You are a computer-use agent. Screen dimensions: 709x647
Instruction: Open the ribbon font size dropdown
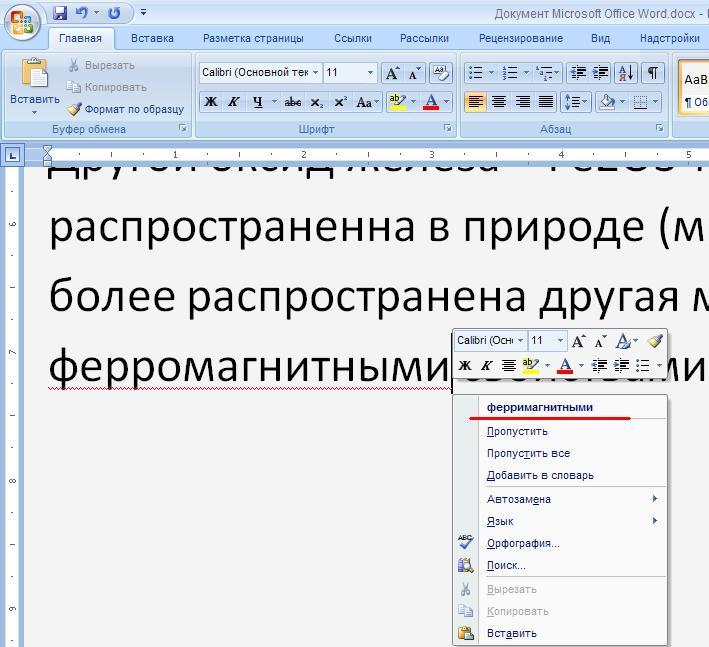[371, 73]
